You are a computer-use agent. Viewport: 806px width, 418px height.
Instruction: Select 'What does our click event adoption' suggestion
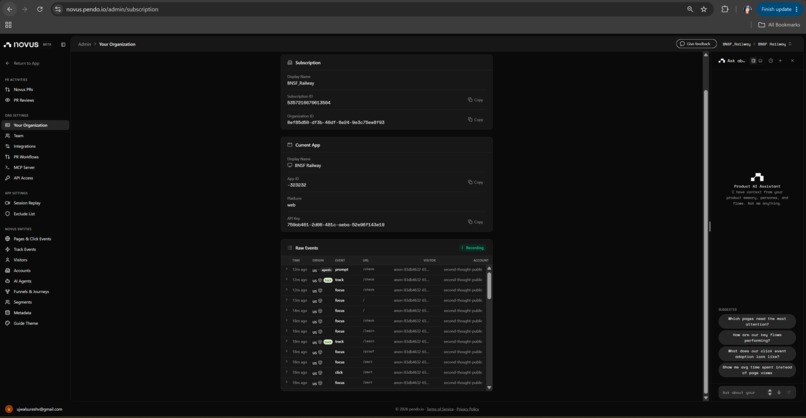coord(757,354)
